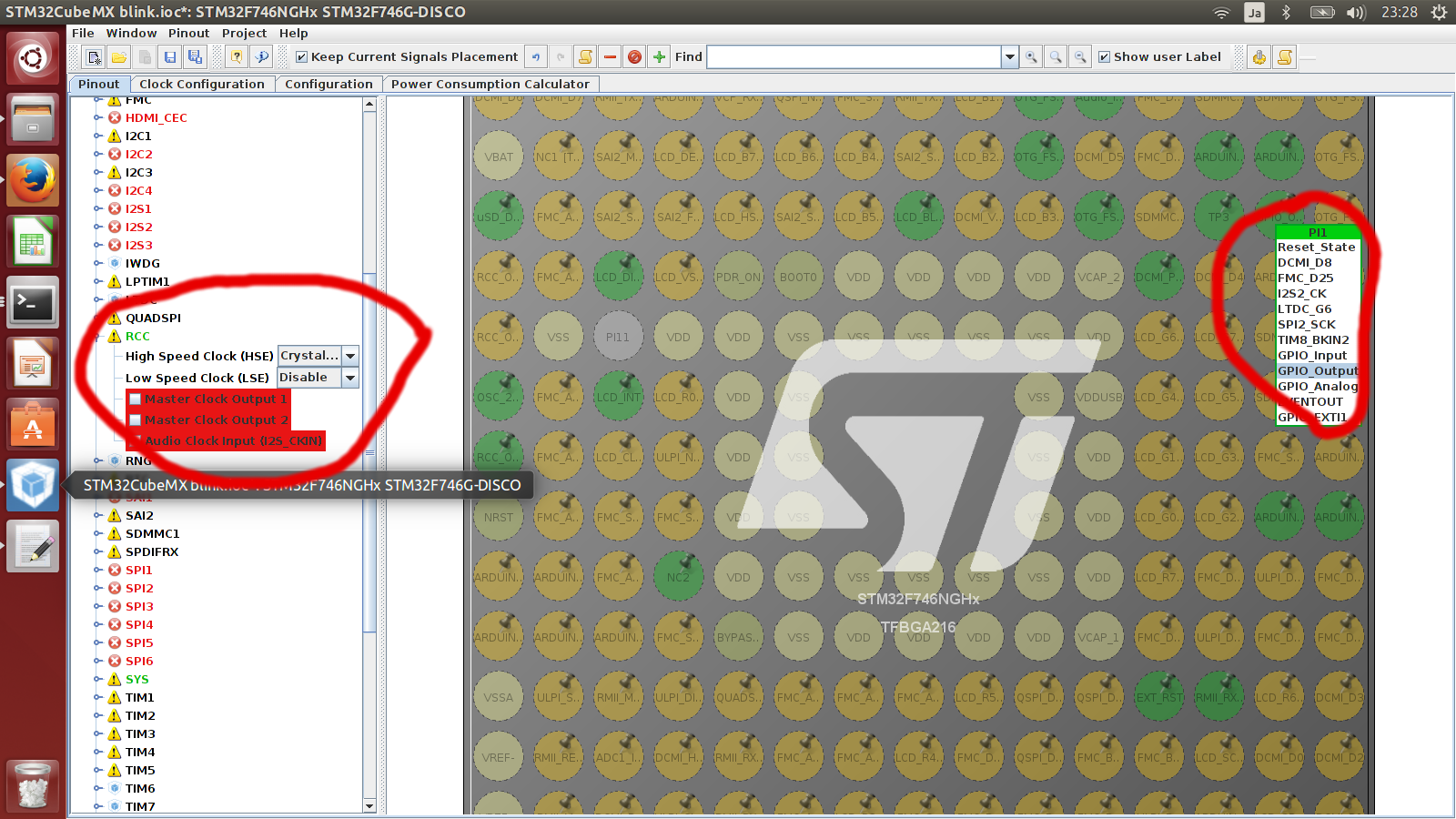This screenshot has width=1456, height=819.
Task: Click the red minus toolbar icon
Action: pos(610,57)
